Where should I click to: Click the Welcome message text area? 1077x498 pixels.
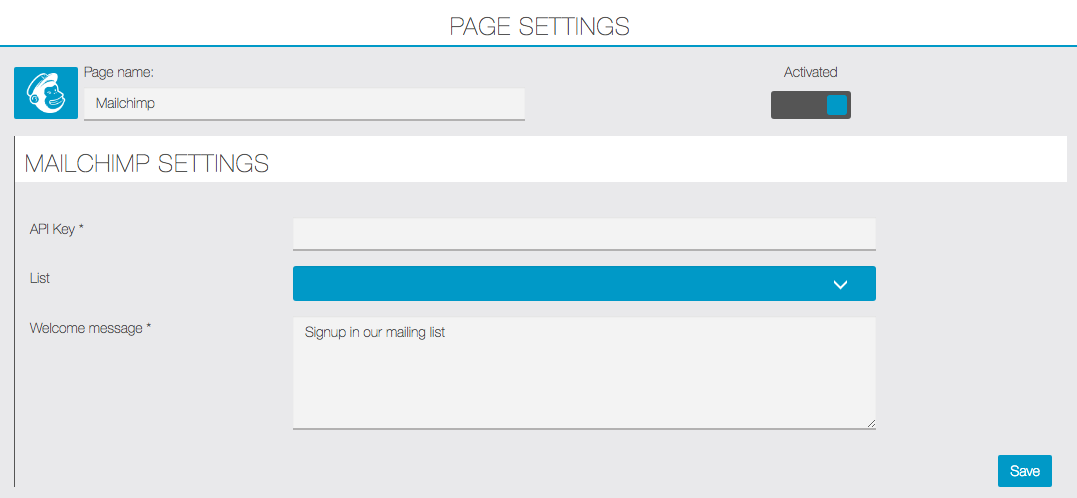[584, 373]
